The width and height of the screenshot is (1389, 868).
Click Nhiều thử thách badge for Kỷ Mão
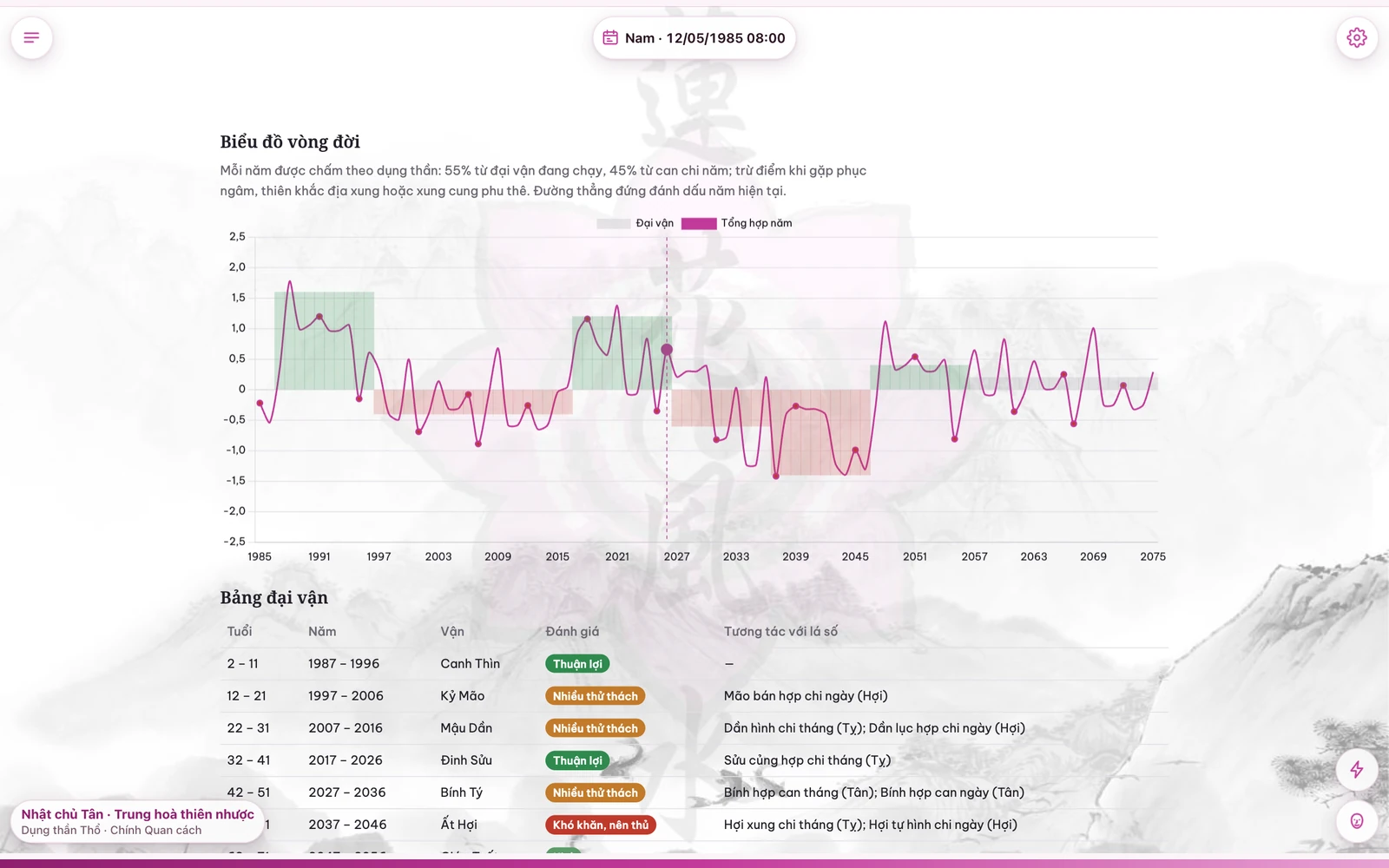click(x=595, y=696)
